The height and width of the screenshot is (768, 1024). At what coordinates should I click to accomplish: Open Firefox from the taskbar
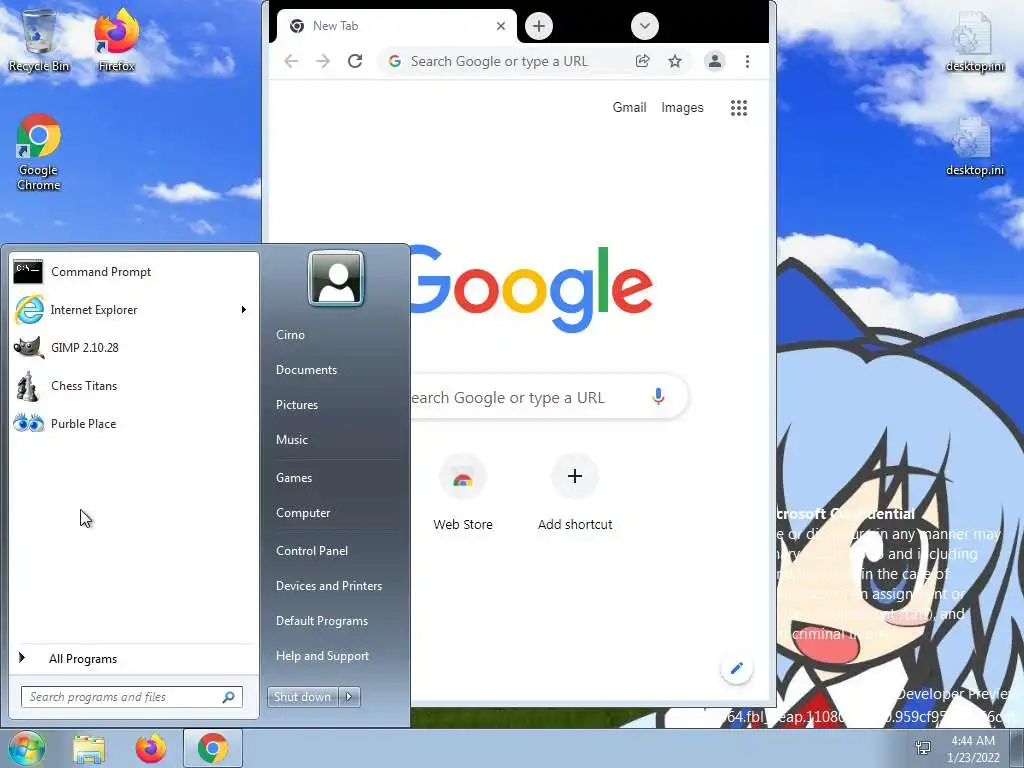click(151, 748)
